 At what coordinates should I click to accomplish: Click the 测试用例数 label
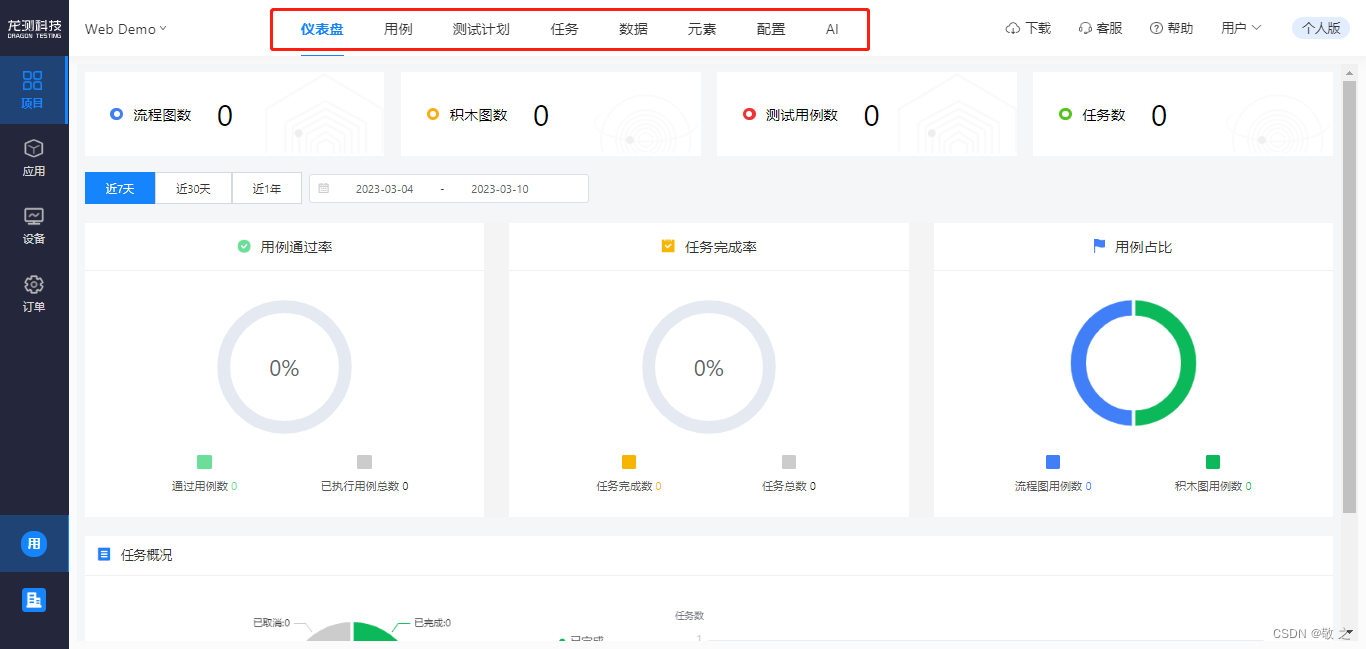point(801,115)
